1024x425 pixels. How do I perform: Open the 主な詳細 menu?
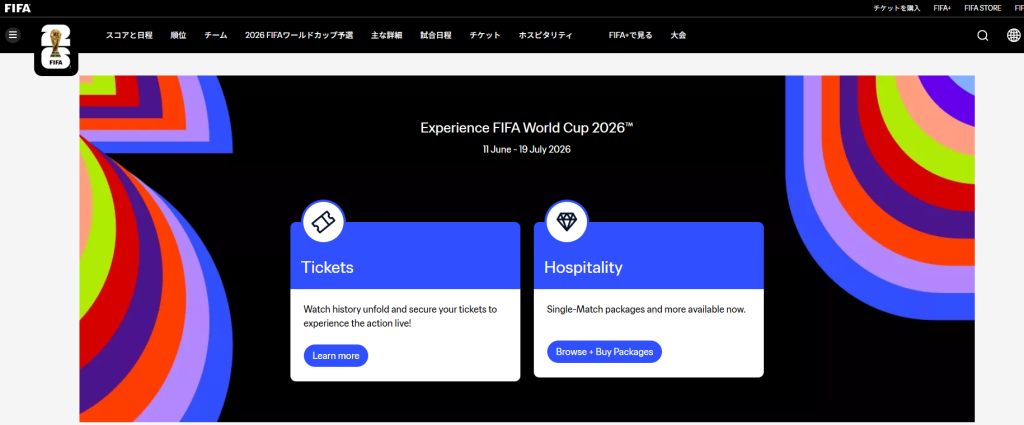386,36
